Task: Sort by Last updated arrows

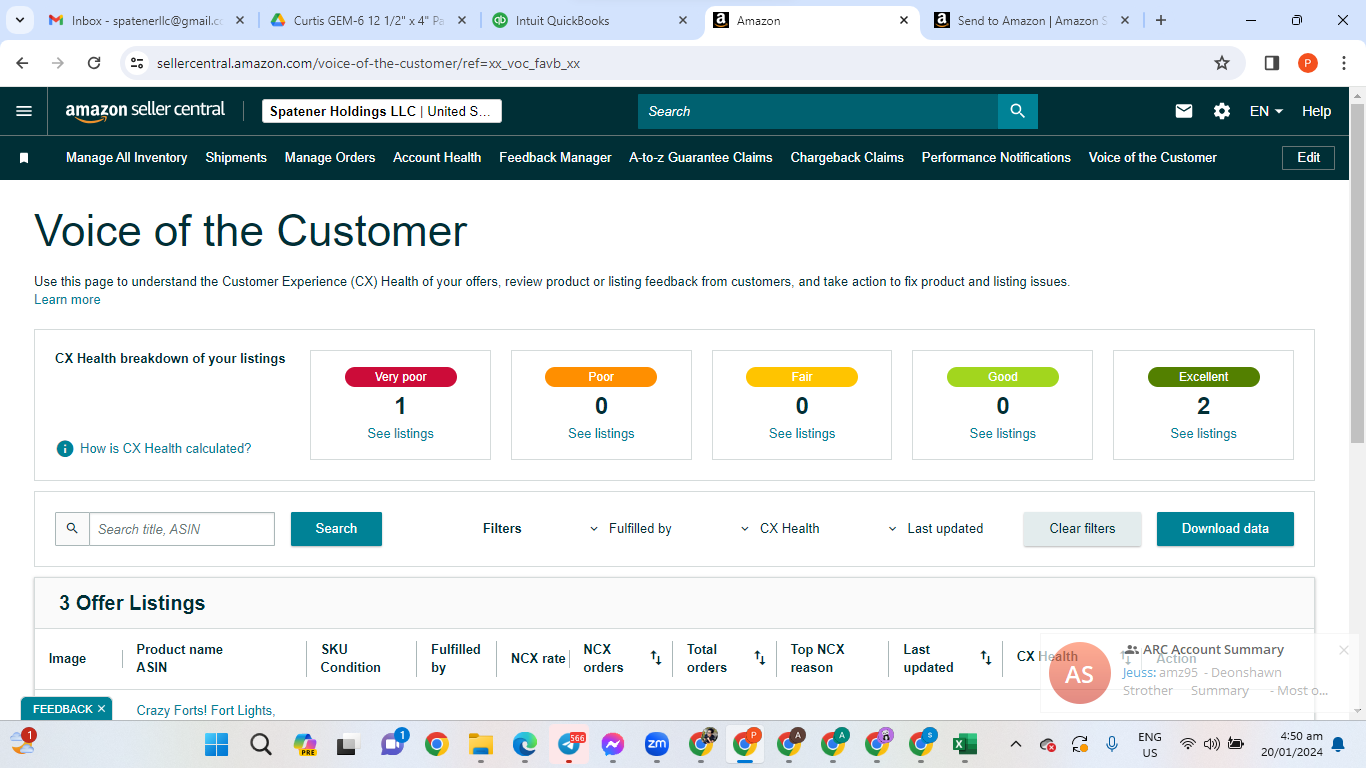Action: pyautogui.click(x=986, y=658)
